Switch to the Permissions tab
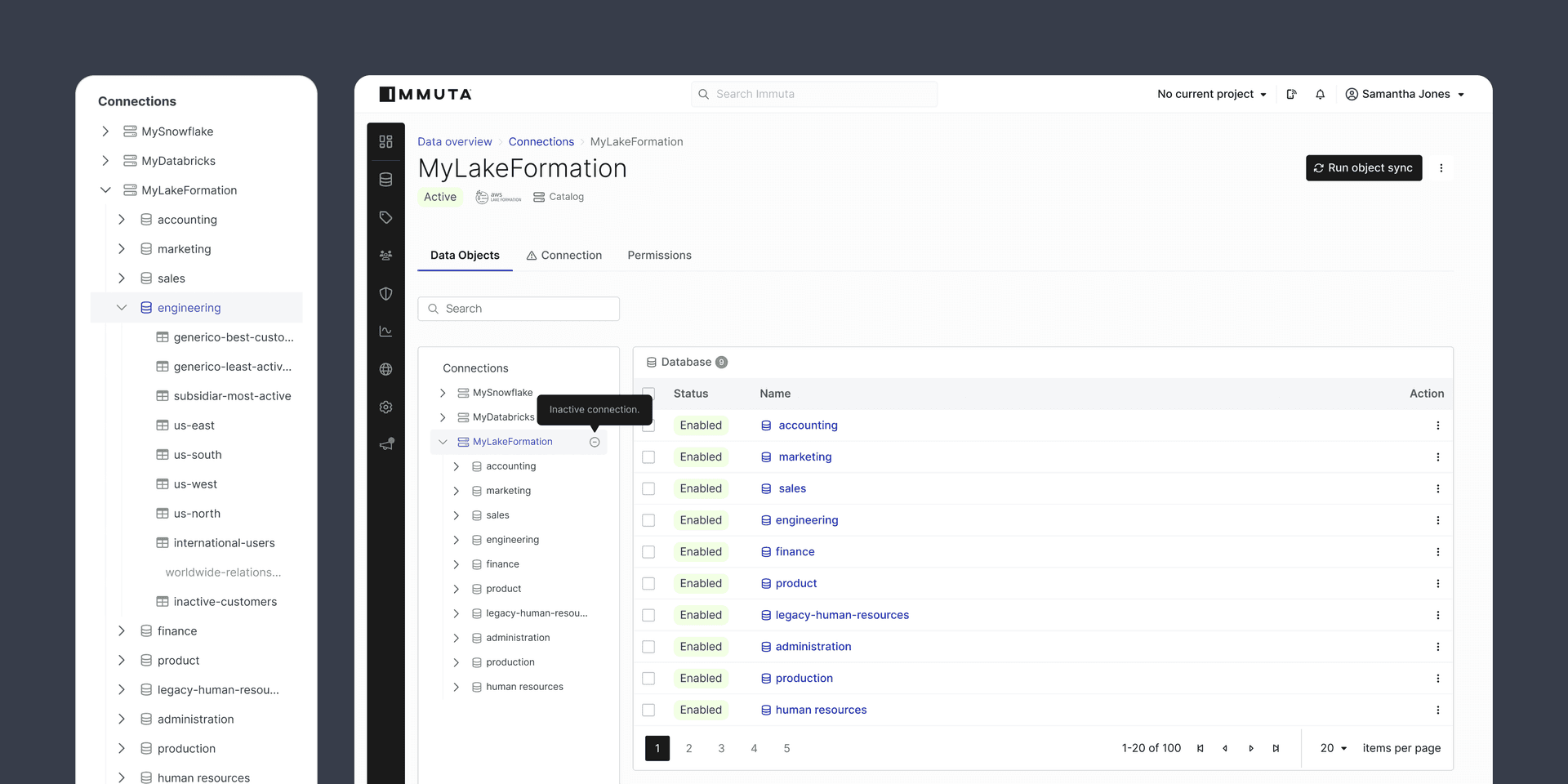 click(x=660, y=256)
